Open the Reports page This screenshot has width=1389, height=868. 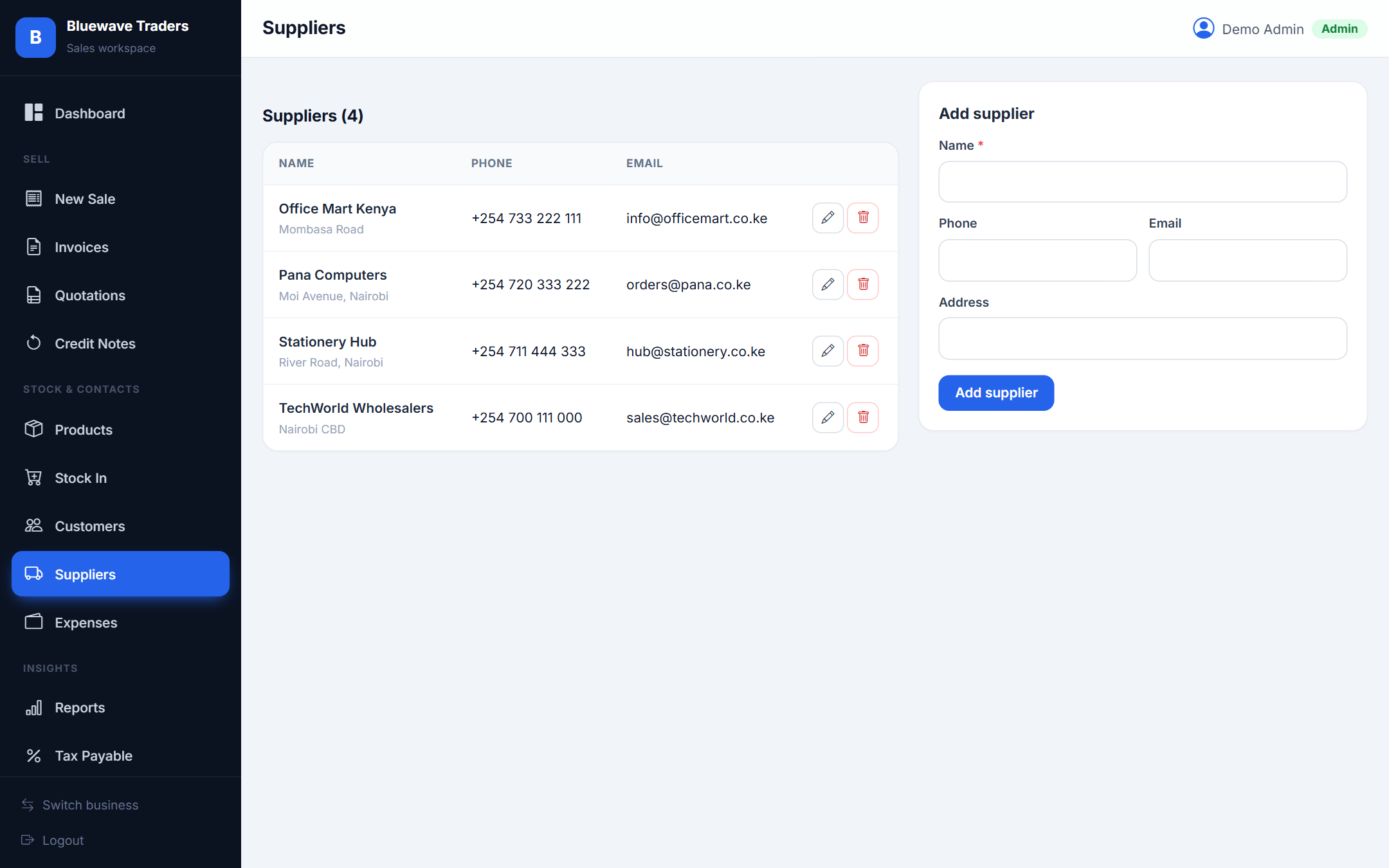120,707
